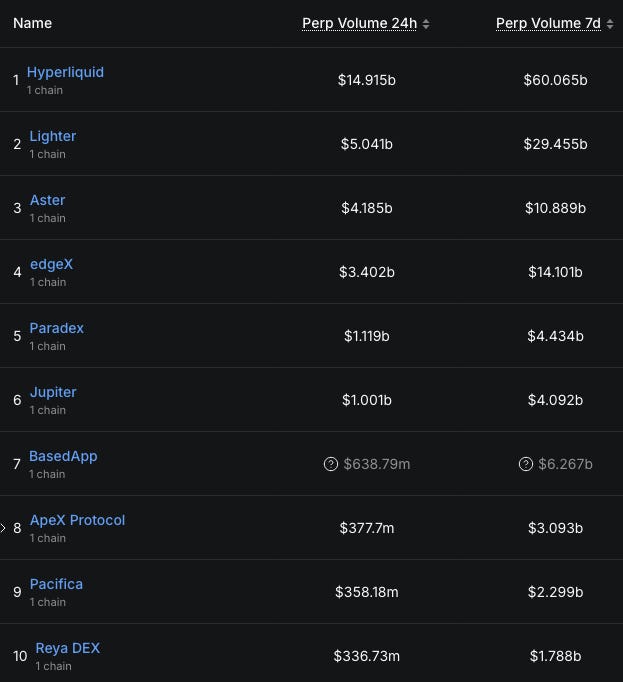The width and height of the screenshot is (623, 682).
Task: Open the ApeX Protocol link
Action: [77, 520]
